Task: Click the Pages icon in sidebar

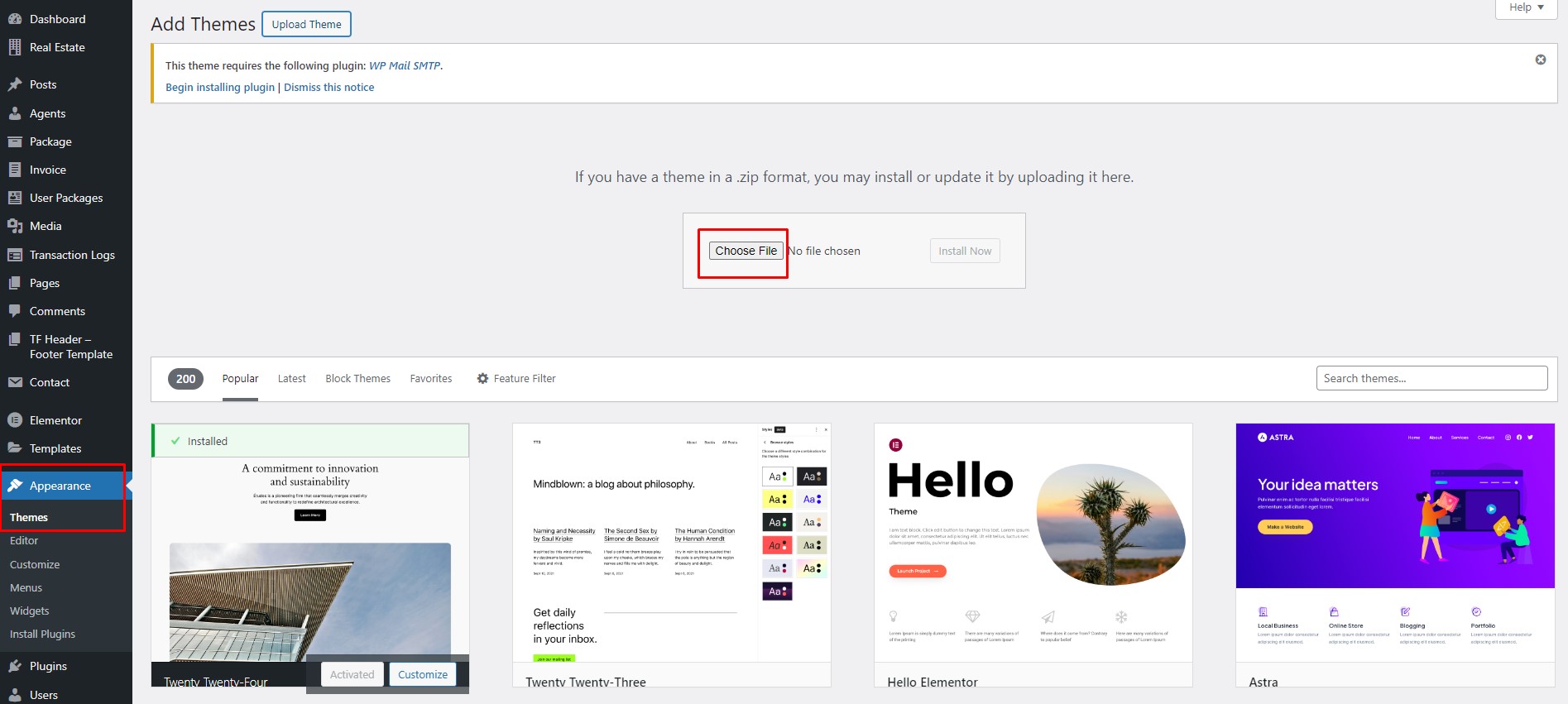Action: [x=15, y=283]
